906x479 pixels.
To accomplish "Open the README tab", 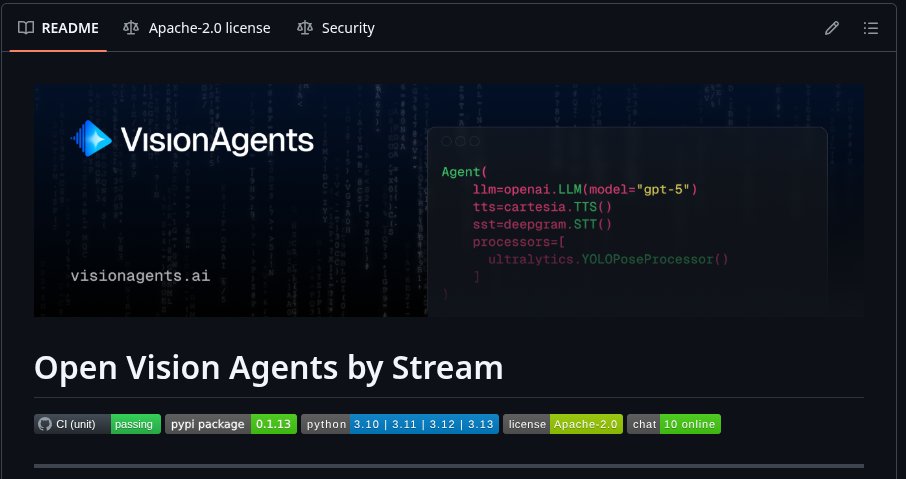I will 58,28.
